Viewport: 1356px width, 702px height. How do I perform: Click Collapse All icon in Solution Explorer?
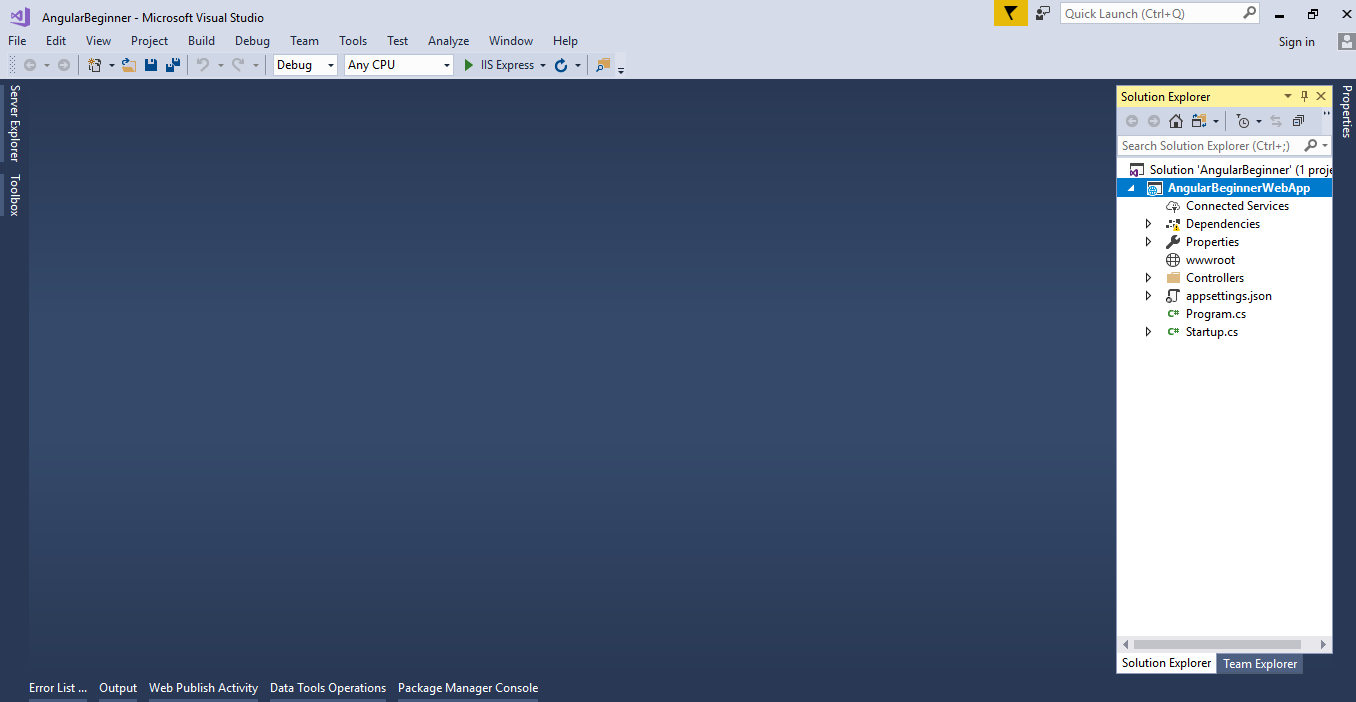[x=1298, y=121]
